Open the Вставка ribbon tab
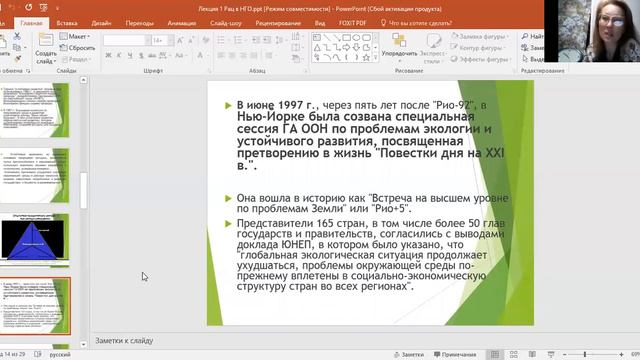The height and width of the screenshot is (360, 640). coord(67,23)
